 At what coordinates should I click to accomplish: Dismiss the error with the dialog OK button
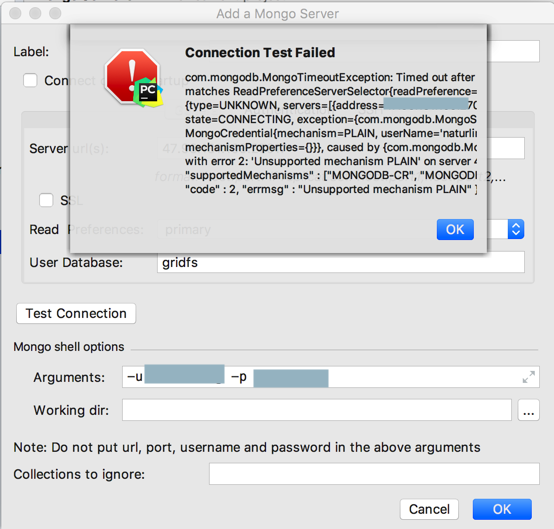pyautogui.click(x=455, y=230)
